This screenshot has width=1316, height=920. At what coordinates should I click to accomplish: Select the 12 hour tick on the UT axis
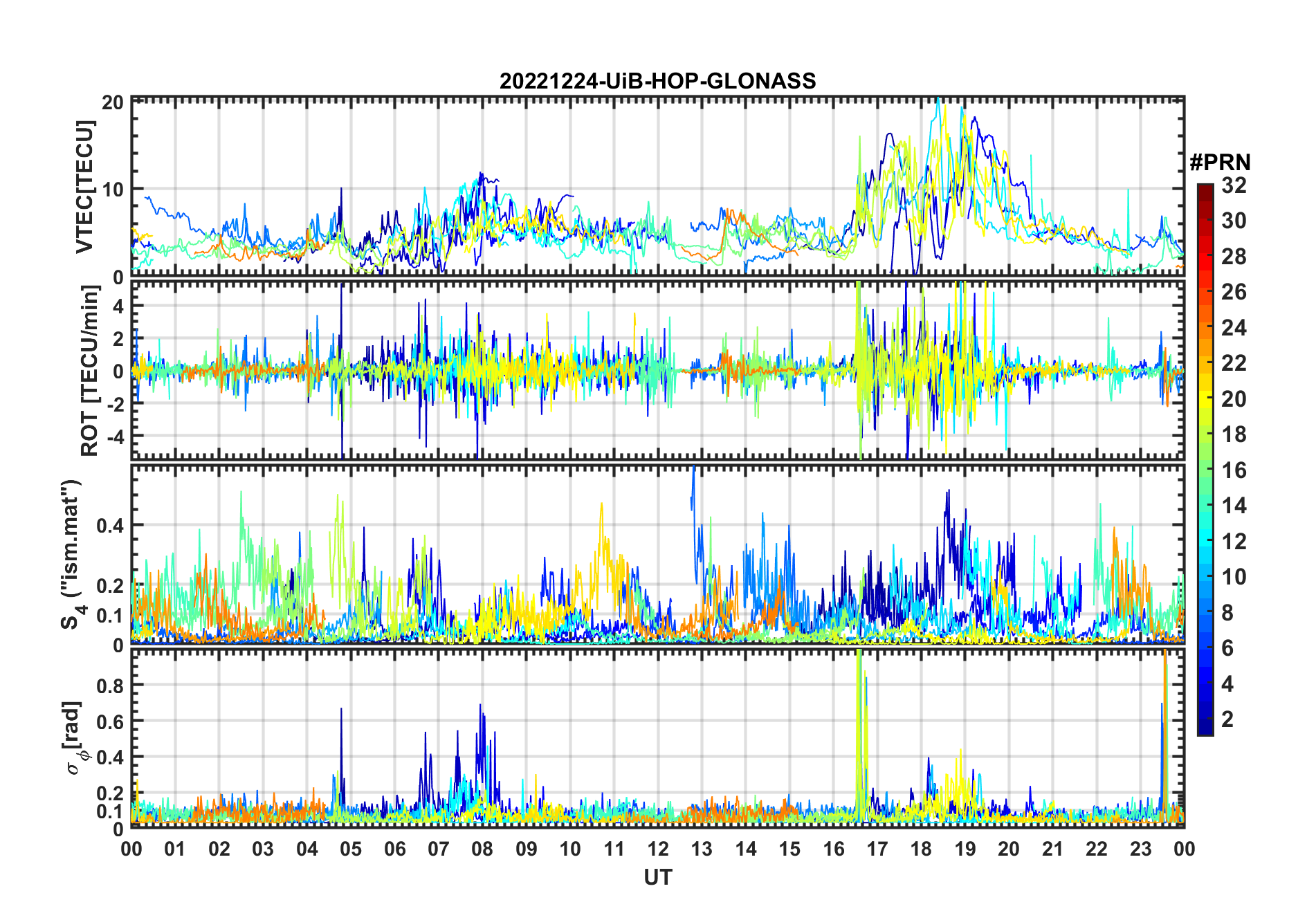[x=658, y=849]
